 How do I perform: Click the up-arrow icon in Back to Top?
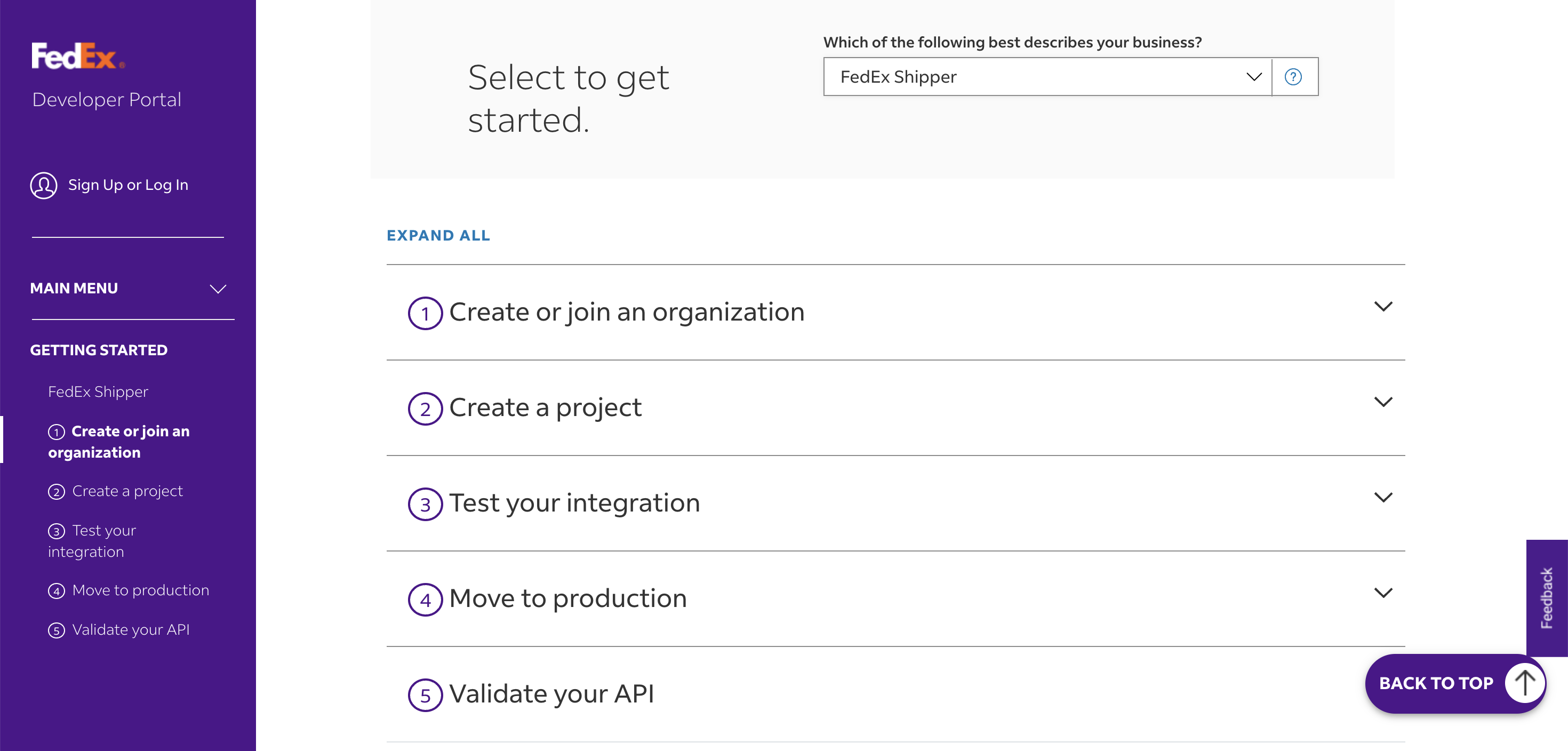[x=1524, y=683]
